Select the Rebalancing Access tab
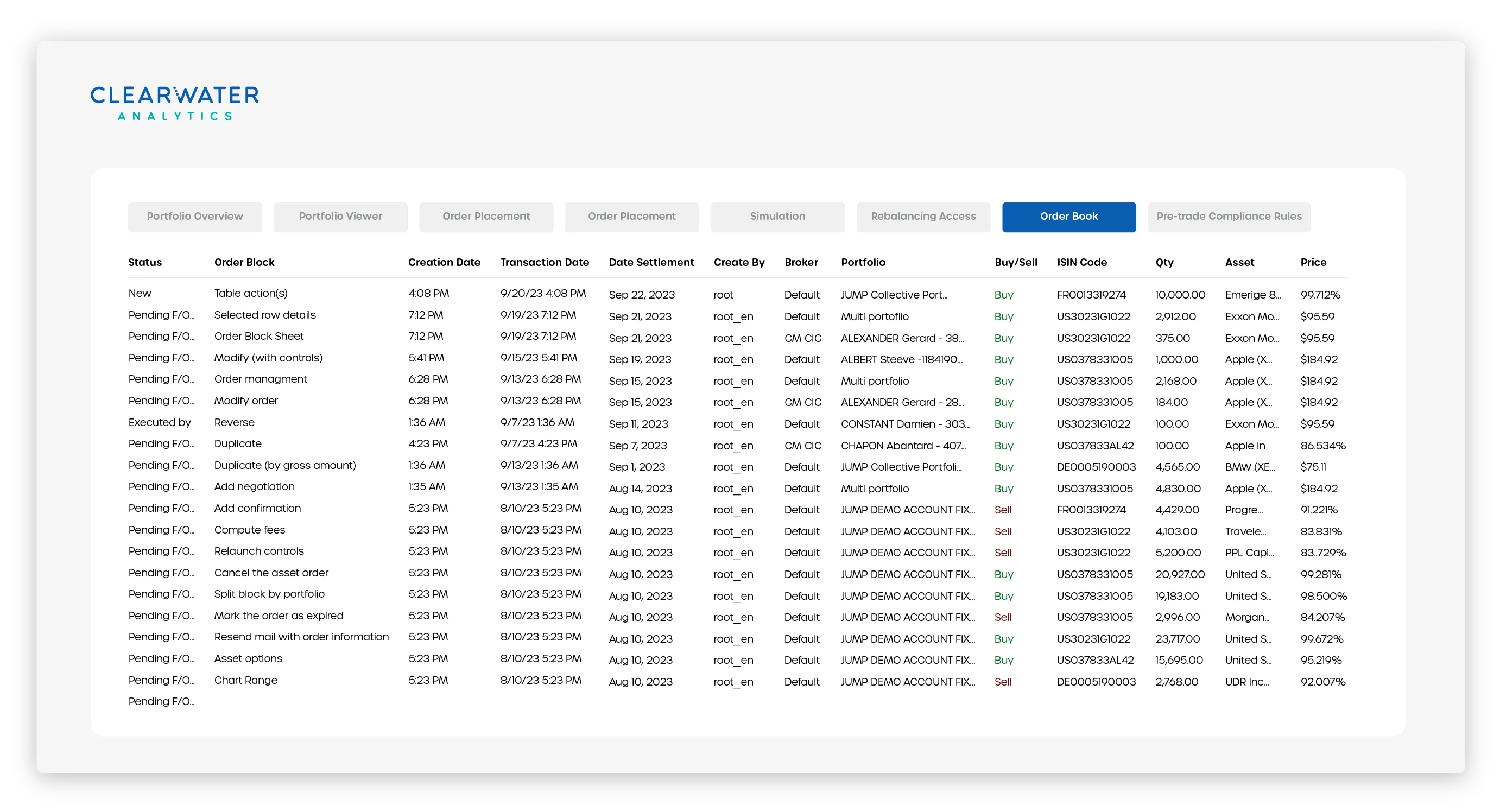The width and height of the screenshot is (1500, 812). pyautogui.click(x=922, y=217)
